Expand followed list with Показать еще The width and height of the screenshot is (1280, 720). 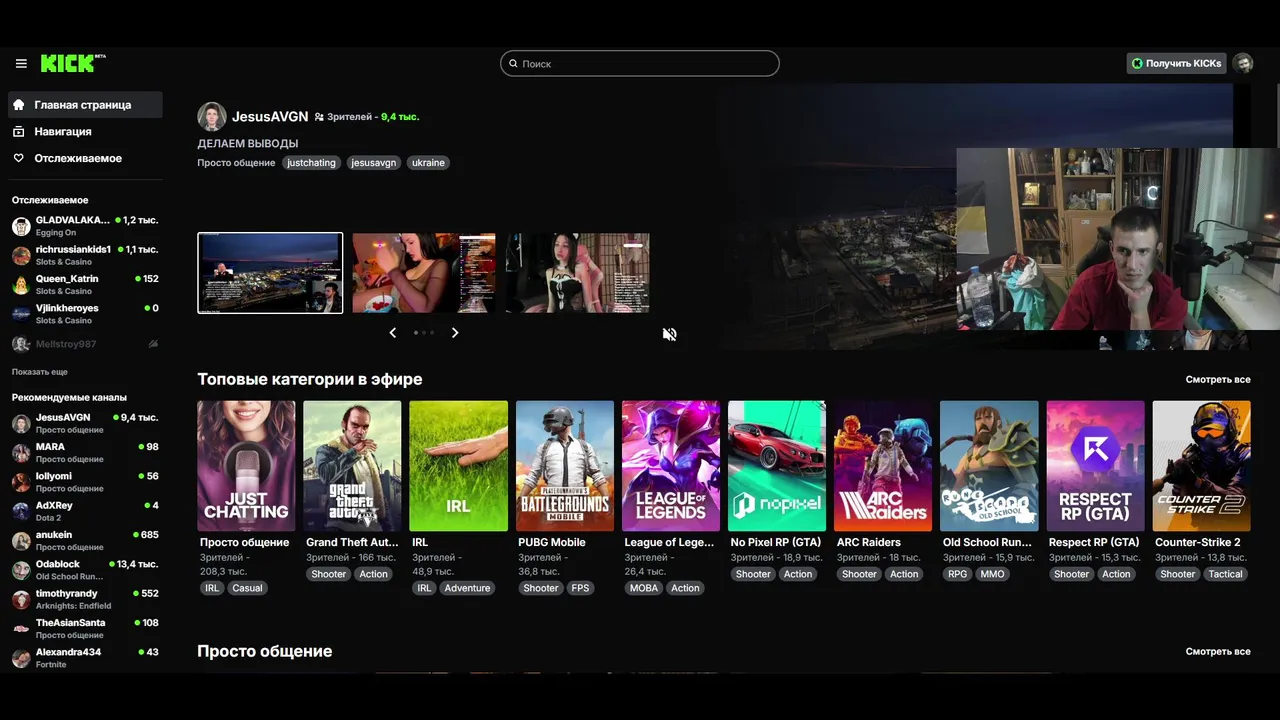(x=40, y=372)
